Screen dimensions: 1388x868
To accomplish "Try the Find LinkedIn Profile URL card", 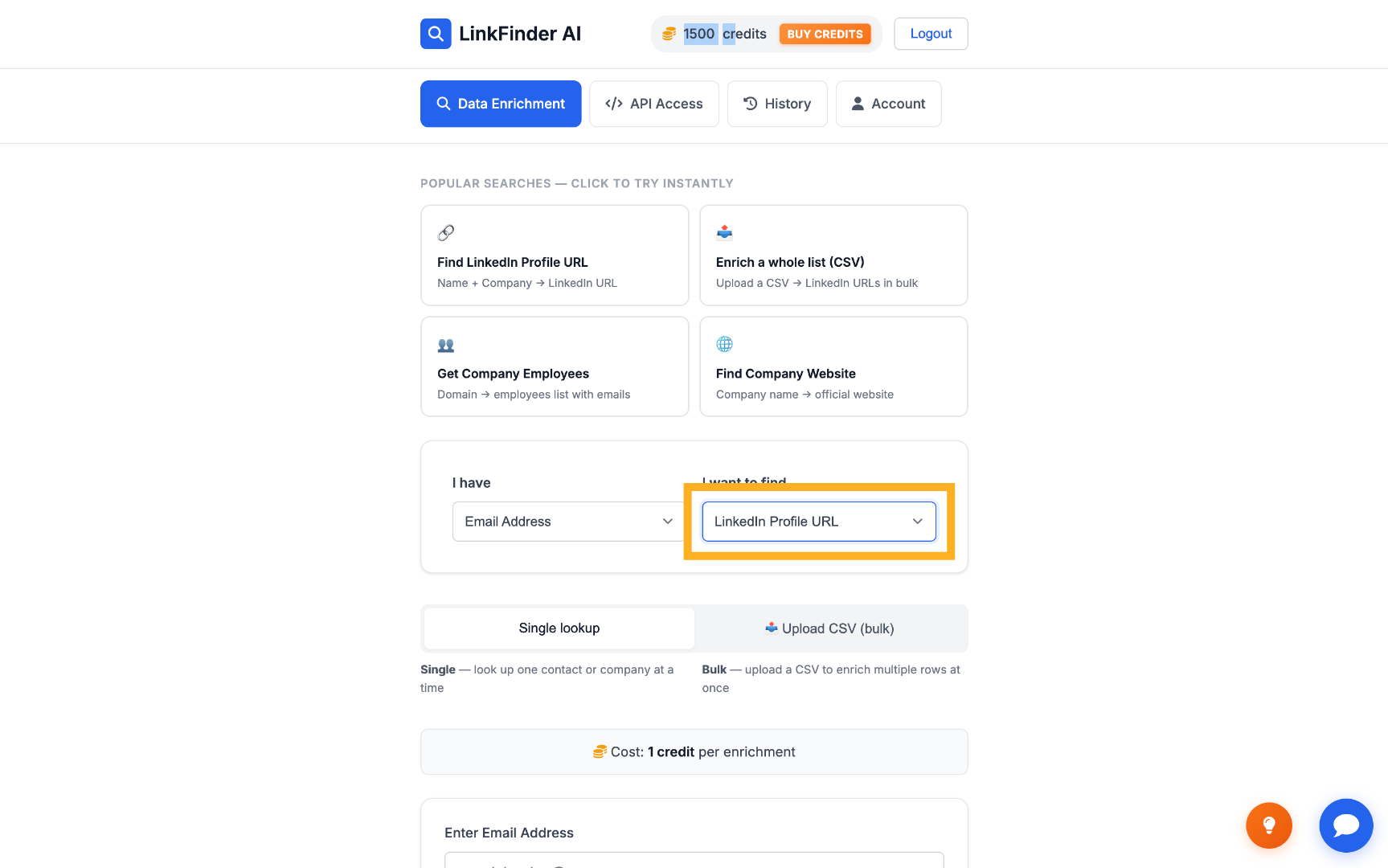I will pos(555,256).
